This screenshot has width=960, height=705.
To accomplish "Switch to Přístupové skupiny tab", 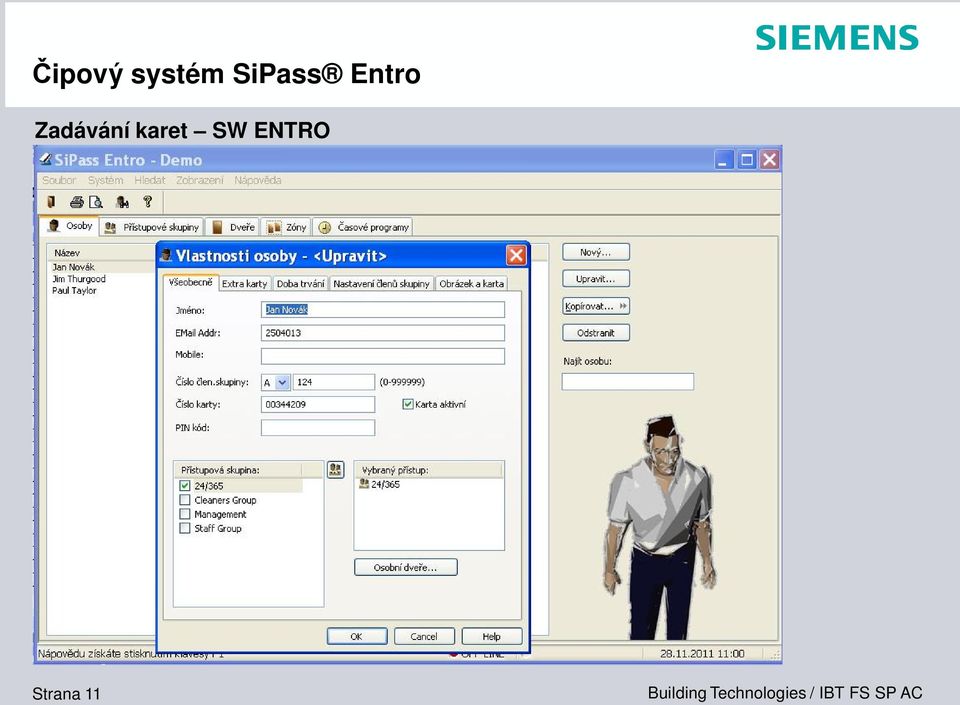I will 152,227.
